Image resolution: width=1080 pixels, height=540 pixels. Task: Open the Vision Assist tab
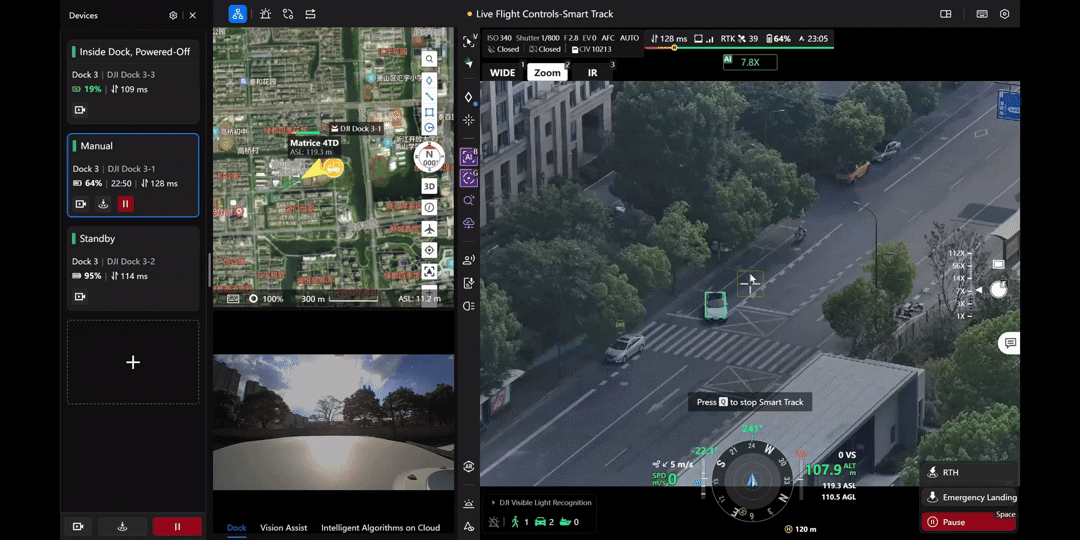[283, 528]
